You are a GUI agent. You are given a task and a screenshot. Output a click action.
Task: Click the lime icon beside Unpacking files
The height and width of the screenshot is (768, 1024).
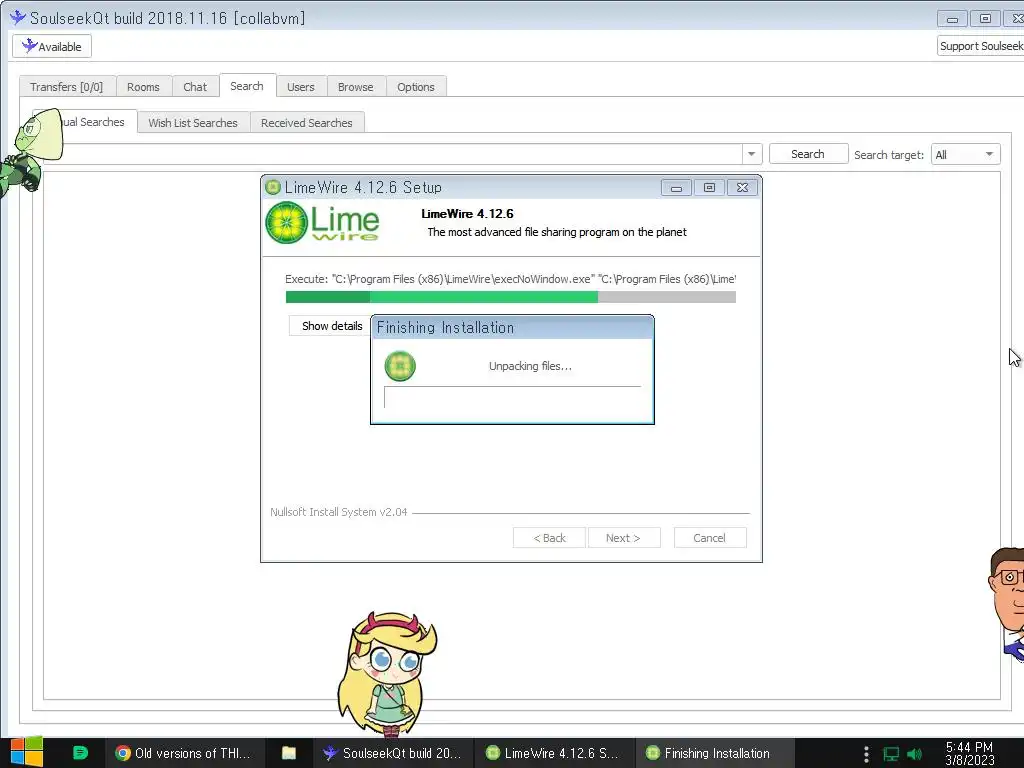(x=400, y=366)
